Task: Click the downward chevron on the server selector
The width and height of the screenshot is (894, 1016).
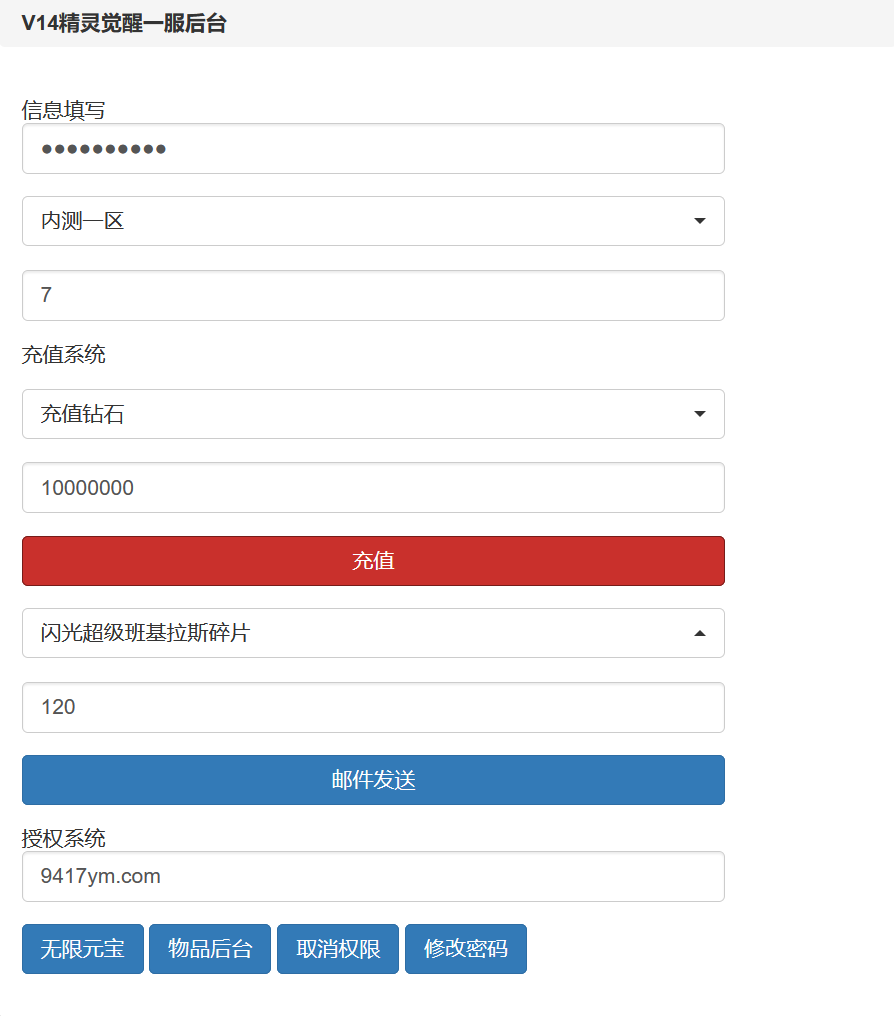Action: pyautogui.click(x=699, y=221)
